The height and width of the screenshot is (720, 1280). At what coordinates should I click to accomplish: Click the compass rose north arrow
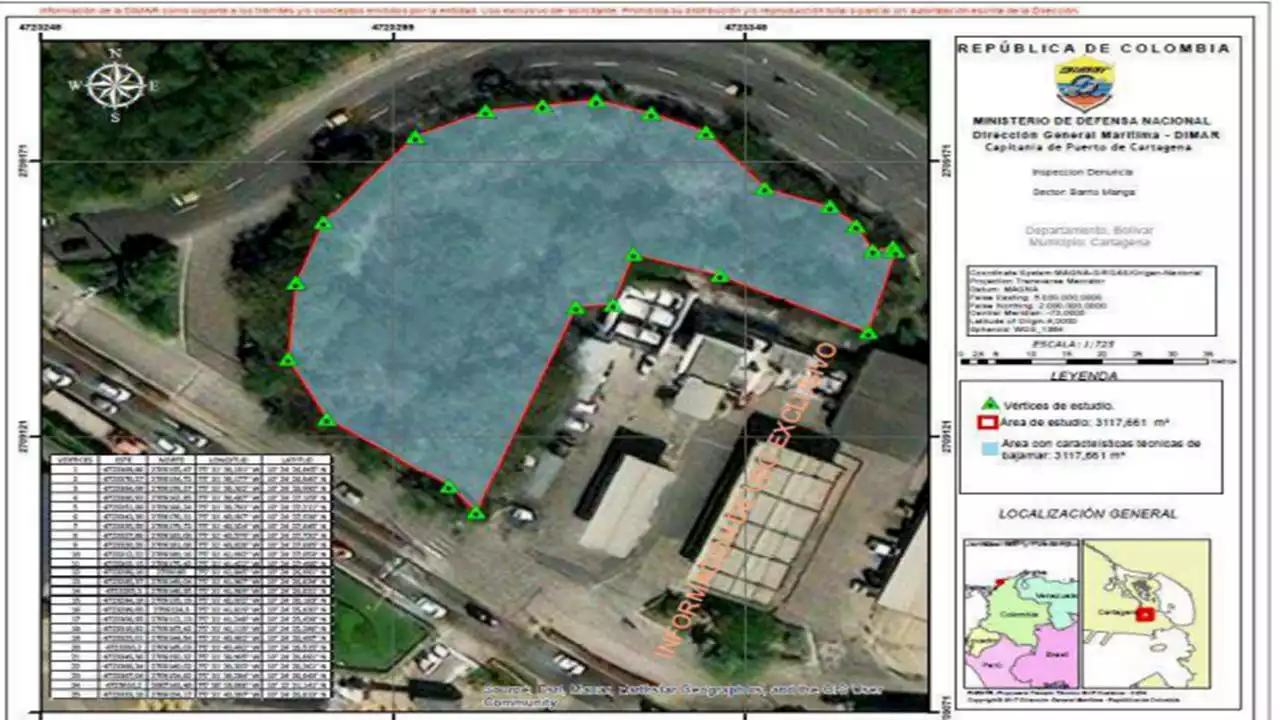(x=115, y=85)
